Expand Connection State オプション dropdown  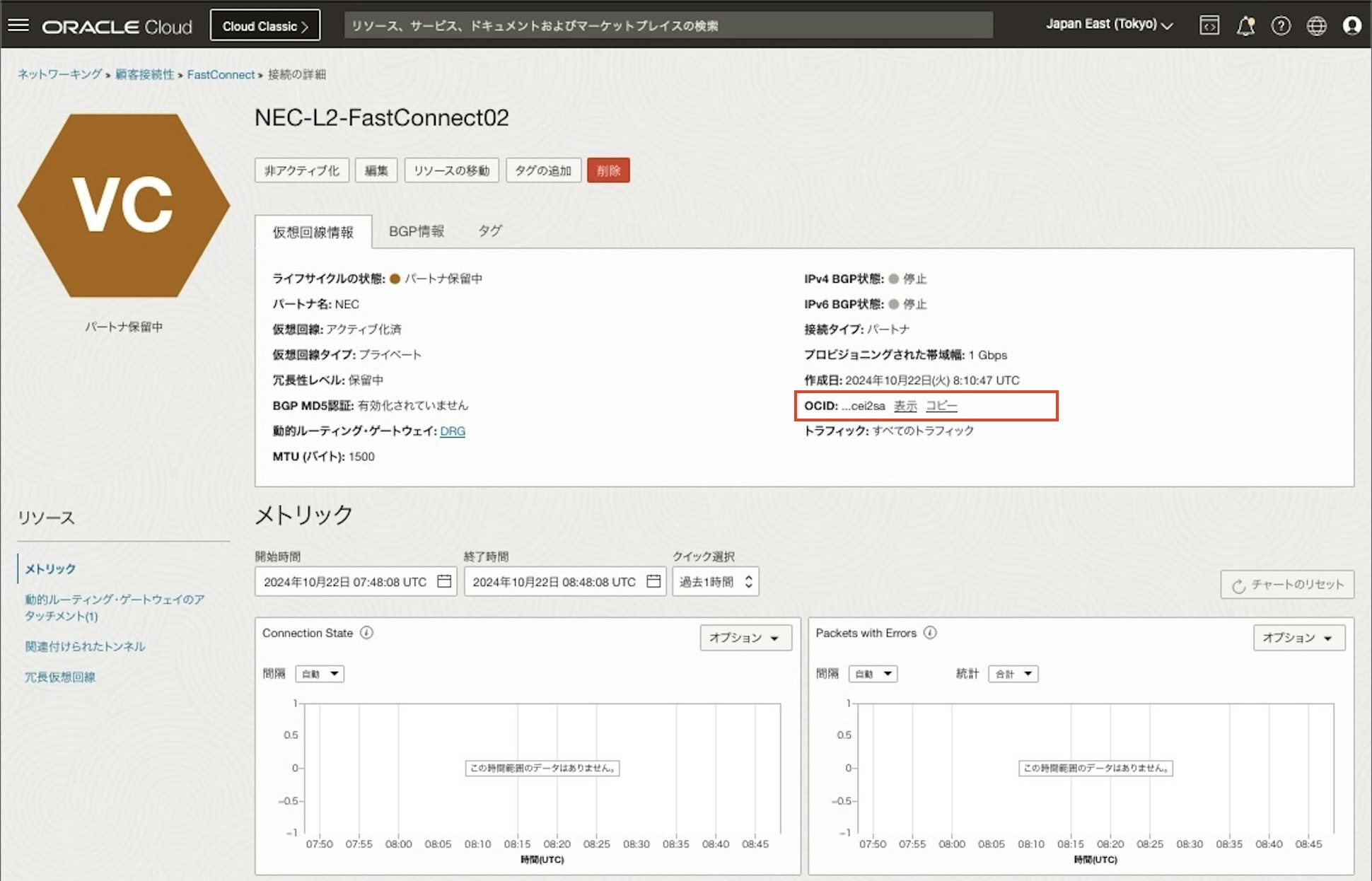coord(745,638)
